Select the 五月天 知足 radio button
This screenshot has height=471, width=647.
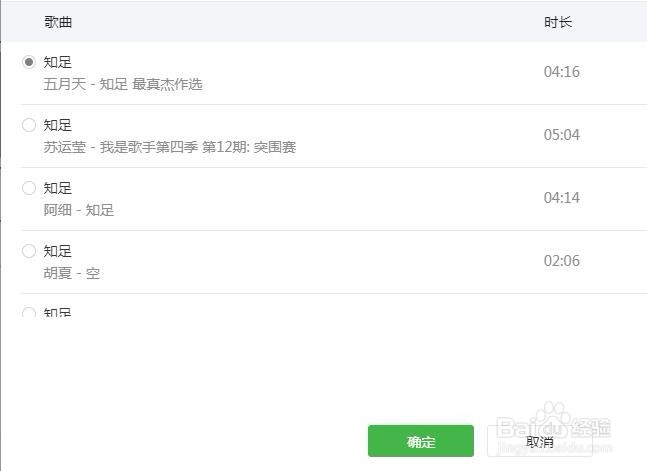(x=29, y=62)
